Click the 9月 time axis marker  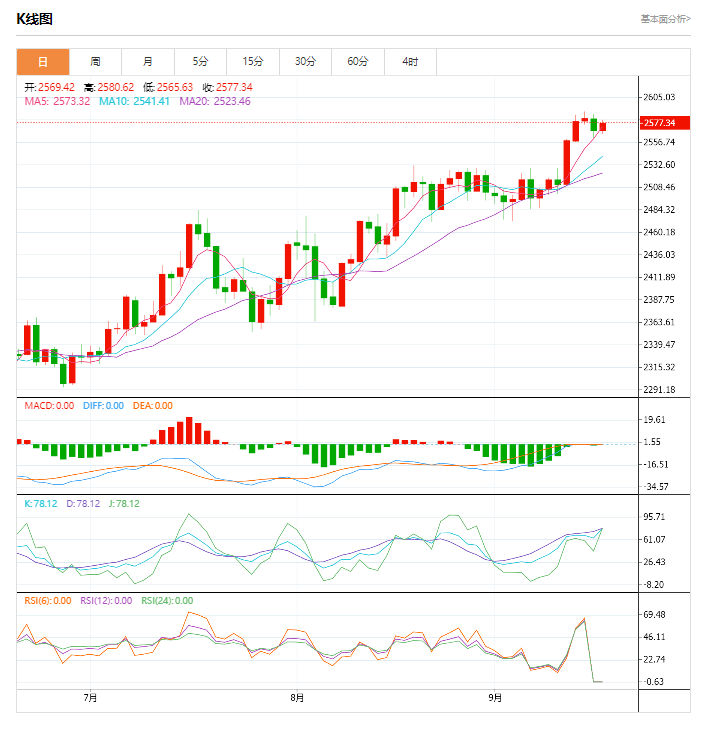[494, 697]
